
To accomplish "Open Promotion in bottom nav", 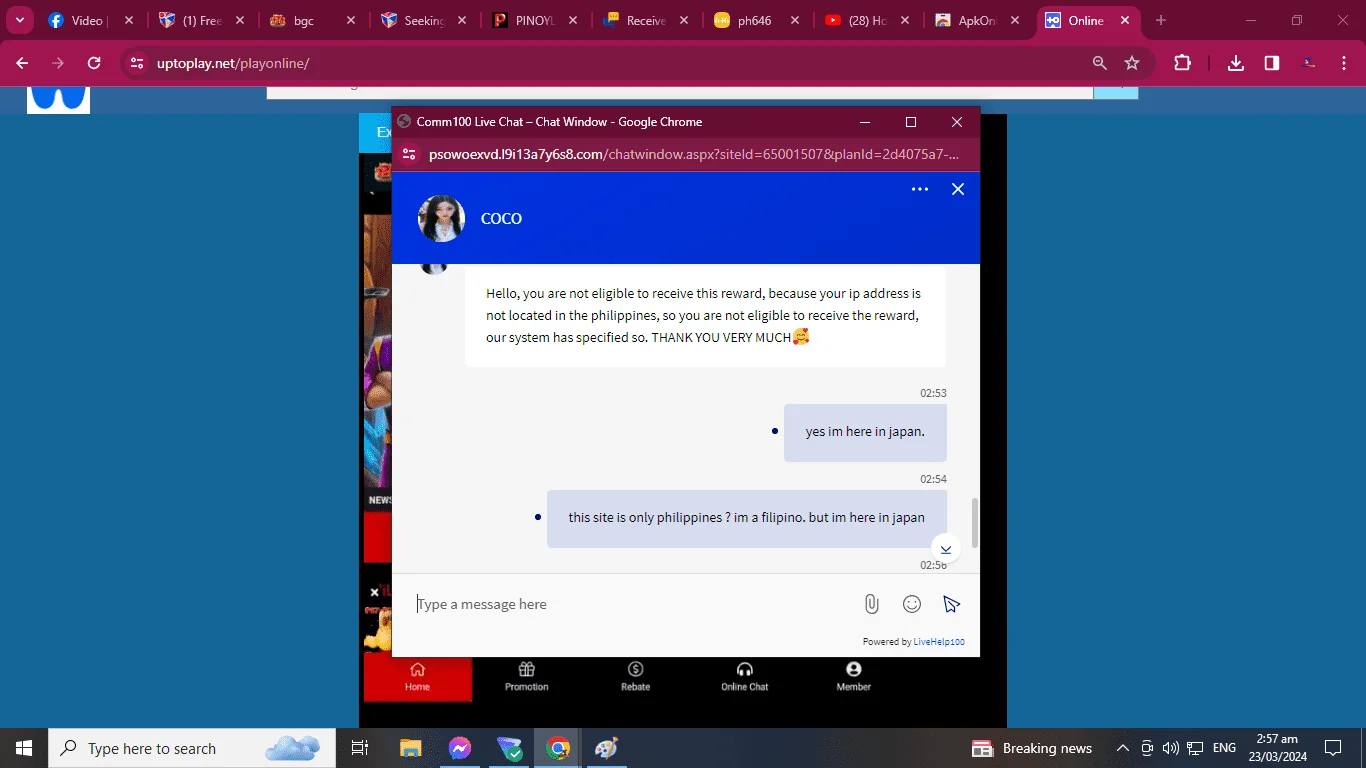I will [x=526, y=677].
